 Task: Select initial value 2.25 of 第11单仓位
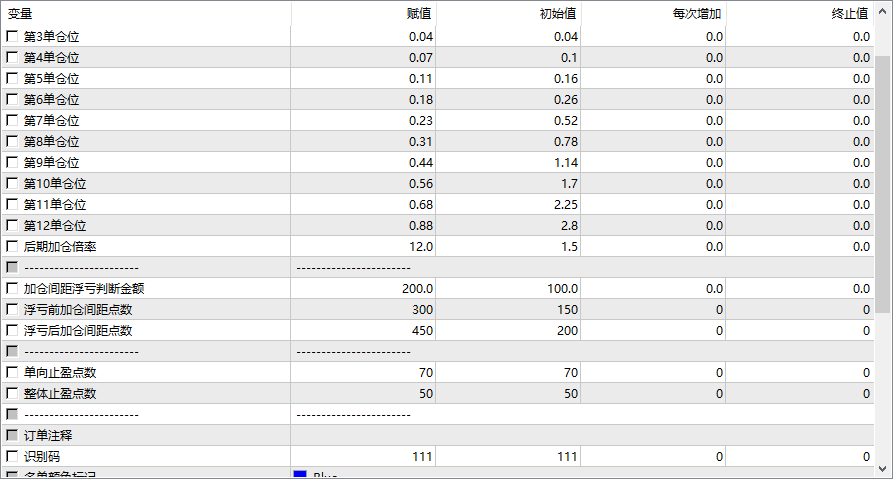[566, 204]
